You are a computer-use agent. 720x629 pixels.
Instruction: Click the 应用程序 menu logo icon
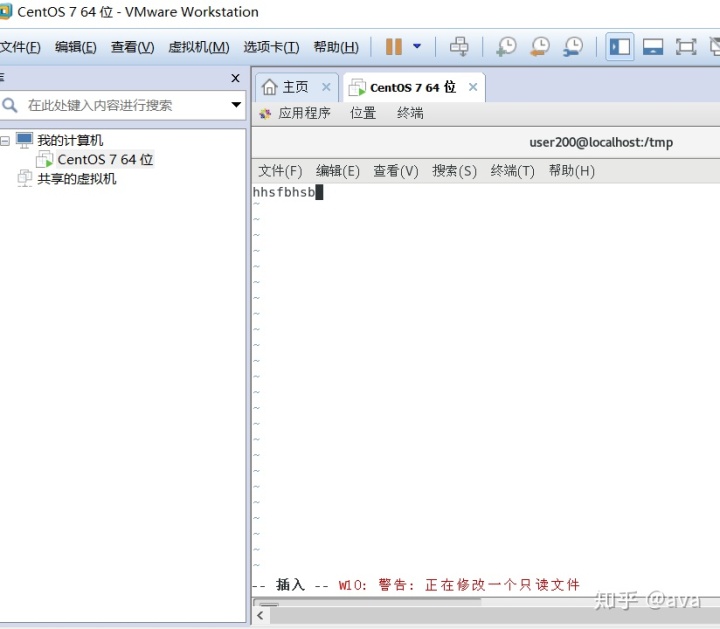coord(265,113)
